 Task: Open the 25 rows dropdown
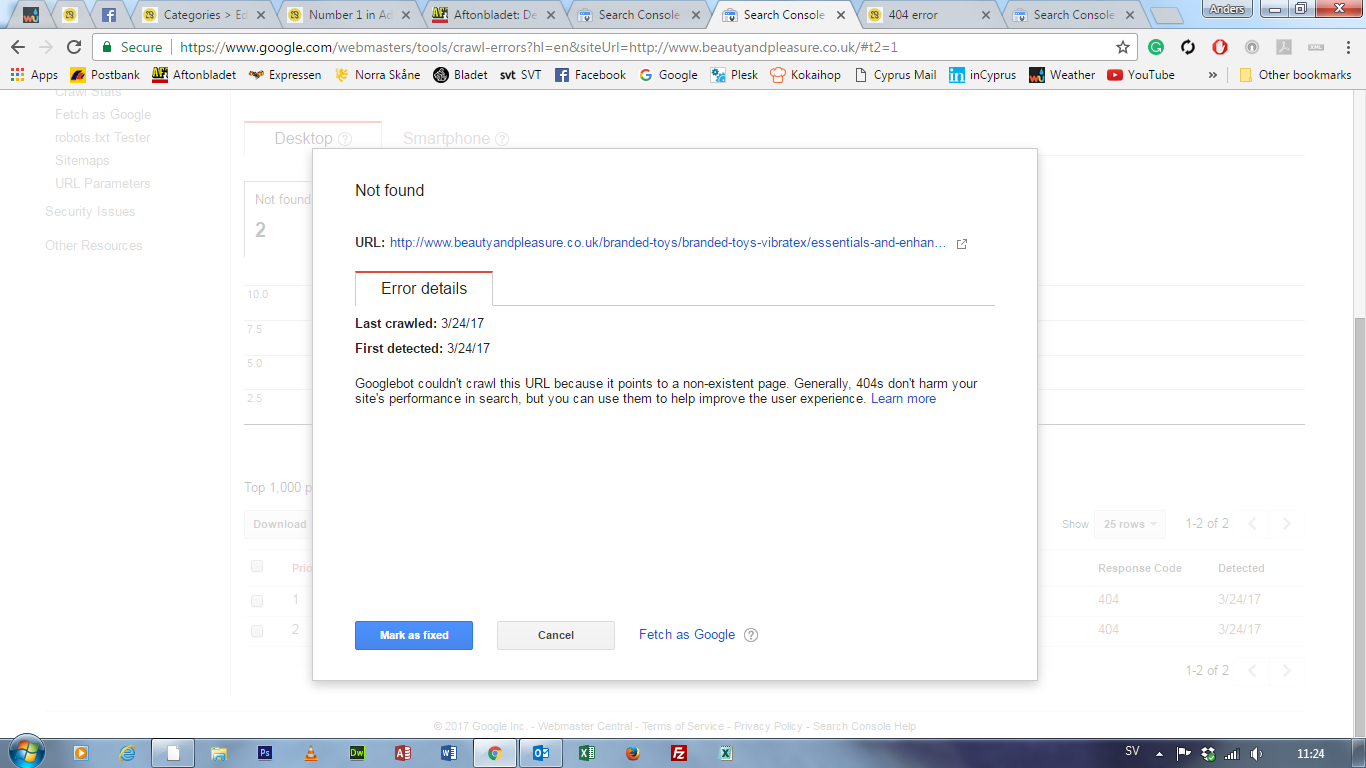(x=1130, y=524)
